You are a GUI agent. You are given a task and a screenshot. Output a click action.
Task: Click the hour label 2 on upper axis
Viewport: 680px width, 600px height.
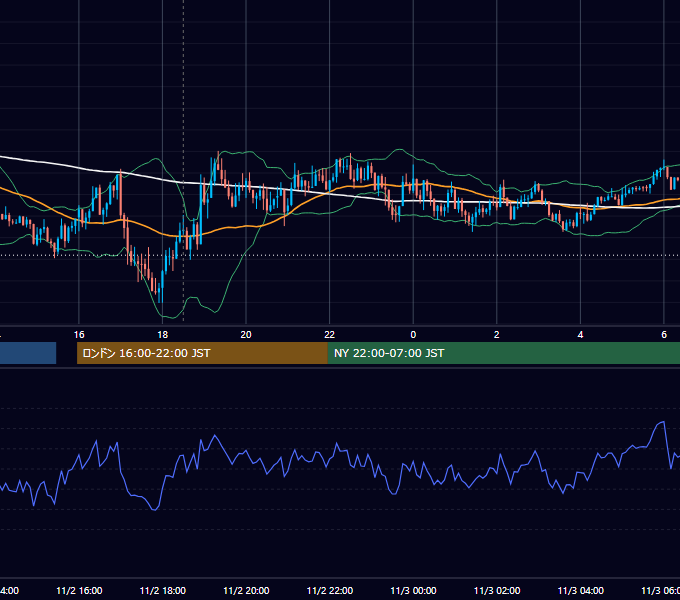pyautogui.click(x=497, y=335)
